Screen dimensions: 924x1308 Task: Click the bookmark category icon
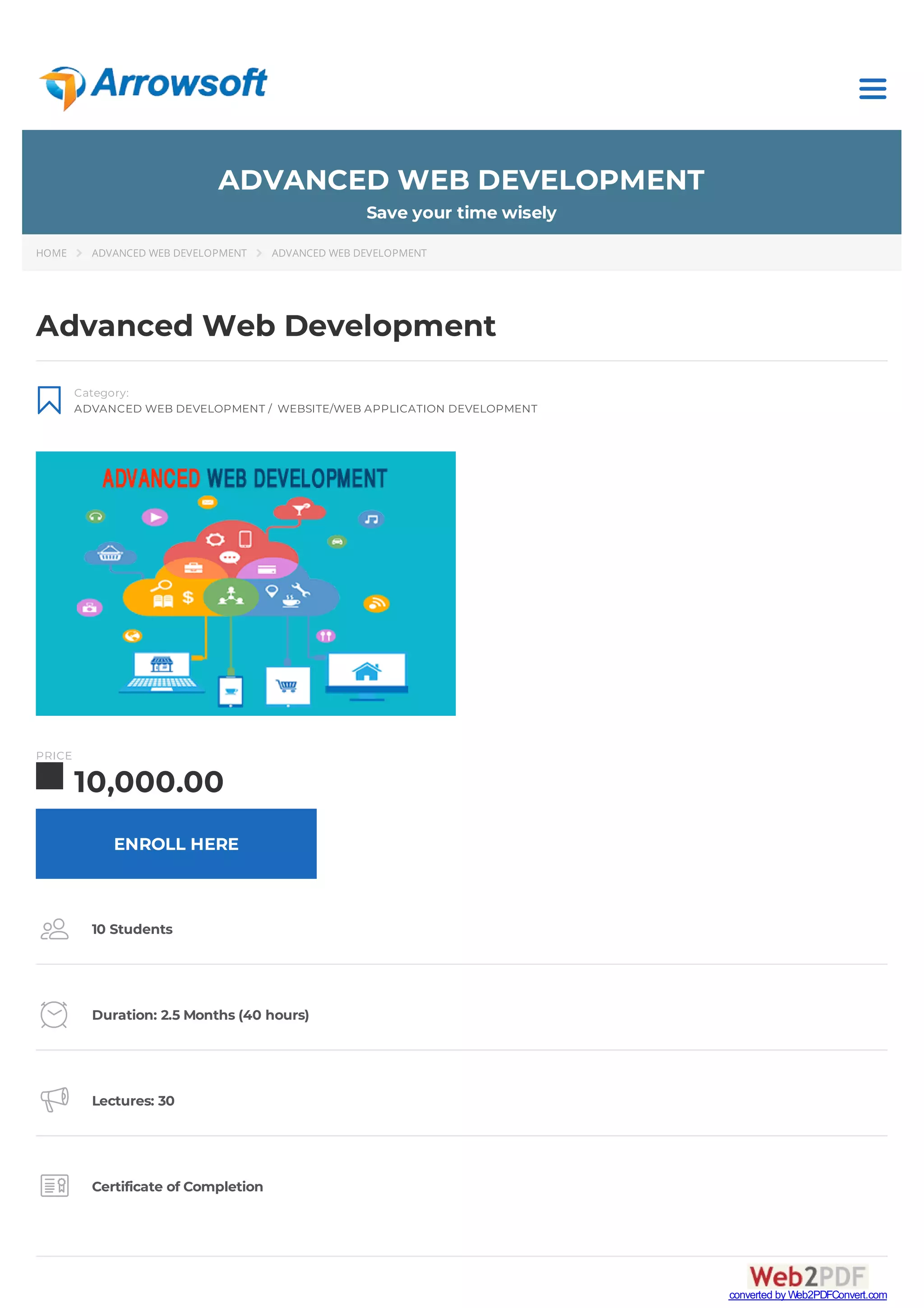pos(49,400)
